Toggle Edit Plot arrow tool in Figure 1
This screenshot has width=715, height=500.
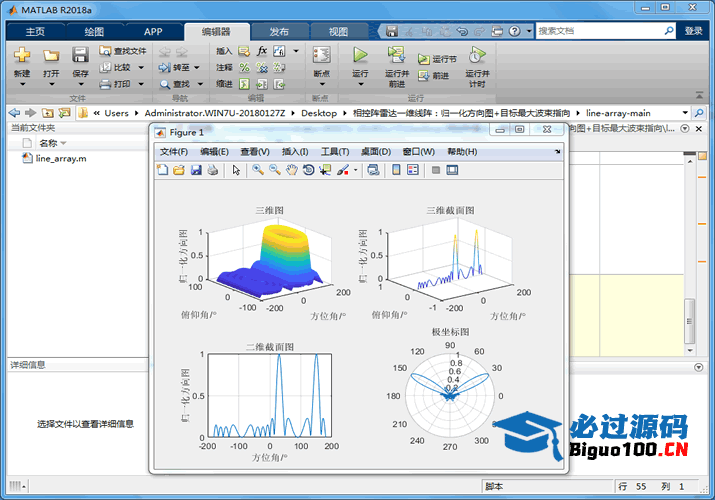236,170
